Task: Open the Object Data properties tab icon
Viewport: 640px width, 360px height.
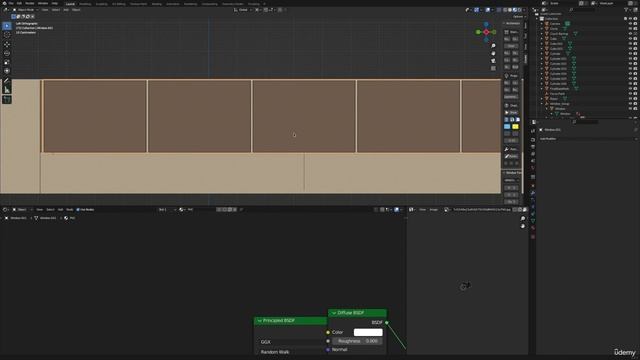Action: pyautogui.click(x=533, y=220)
